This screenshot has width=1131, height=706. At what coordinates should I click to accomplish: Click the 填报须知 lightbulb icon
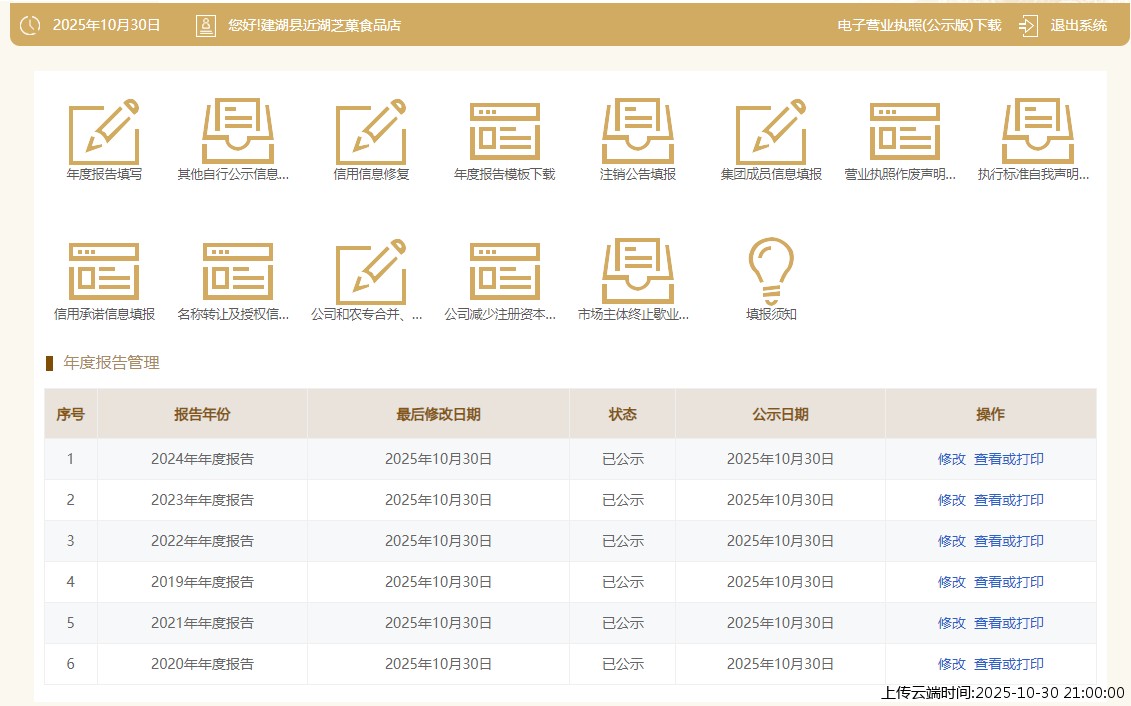pos(771,272)
